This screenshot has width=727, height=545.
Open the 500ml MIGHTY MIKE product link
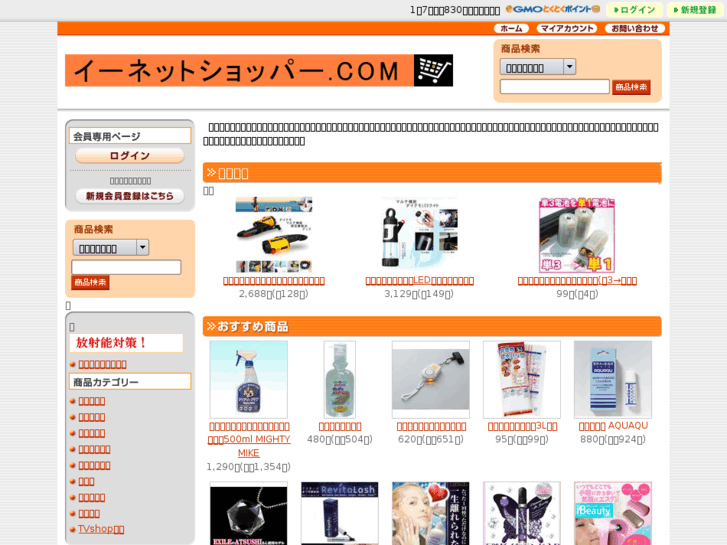tap(249, 439)
